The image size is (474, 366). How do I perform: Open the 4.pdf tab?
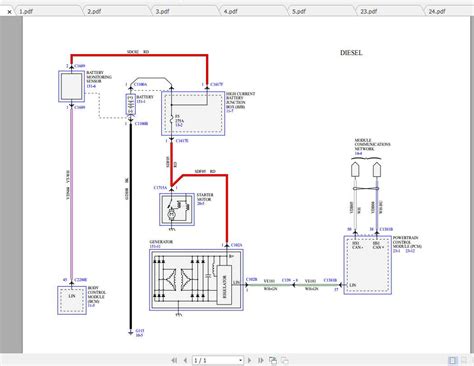(x=231, y=11)
